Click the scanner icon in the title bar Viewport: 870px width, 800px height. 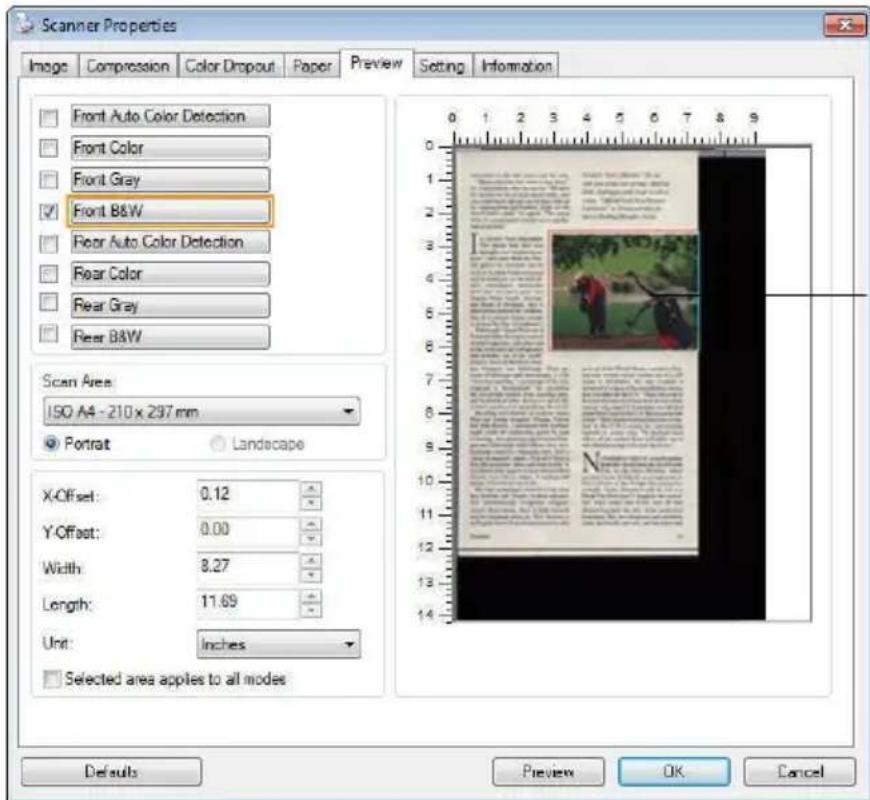24,23
